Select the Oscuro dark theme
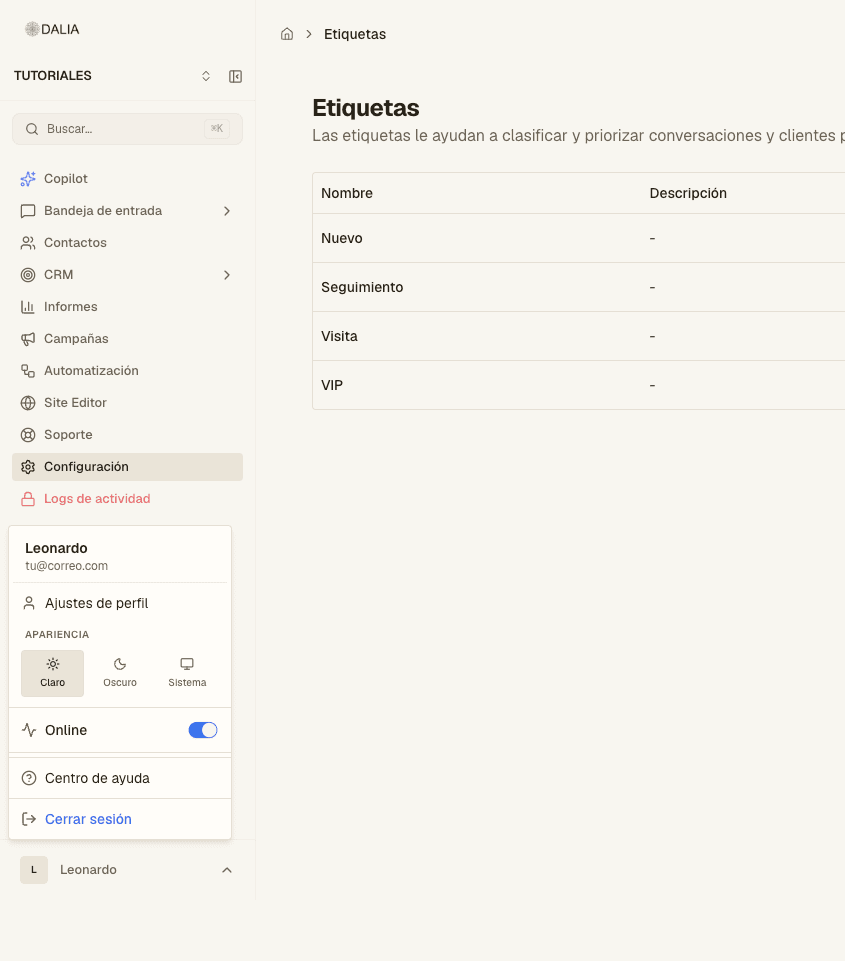 pyautogui.click(x=120, y=673)
